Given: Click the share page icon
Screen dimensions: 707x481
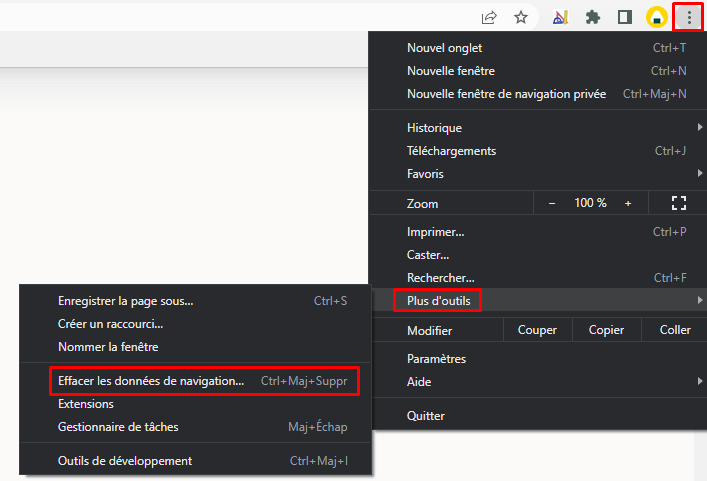Looking at the screenshot, I should pos(489,17).
